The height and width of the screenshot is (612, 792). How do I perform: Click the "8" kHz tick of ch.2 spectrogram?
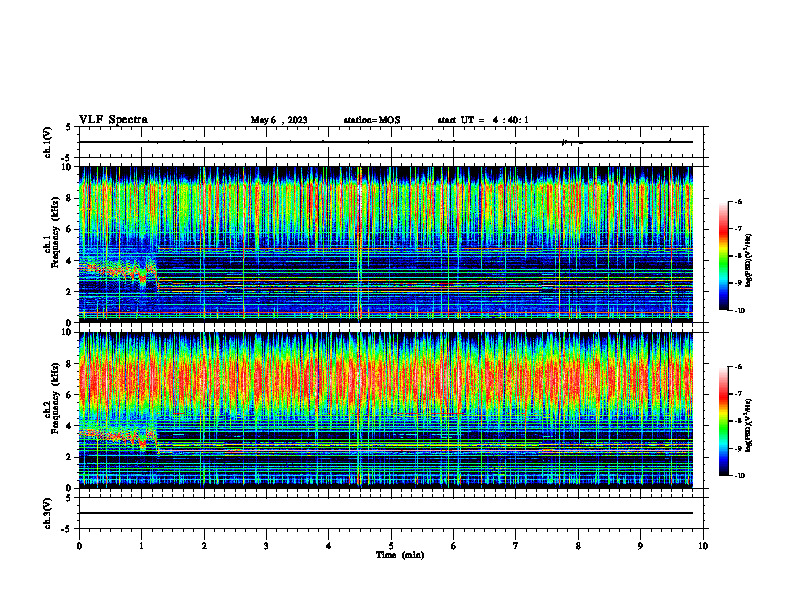(x=71, y=364)
